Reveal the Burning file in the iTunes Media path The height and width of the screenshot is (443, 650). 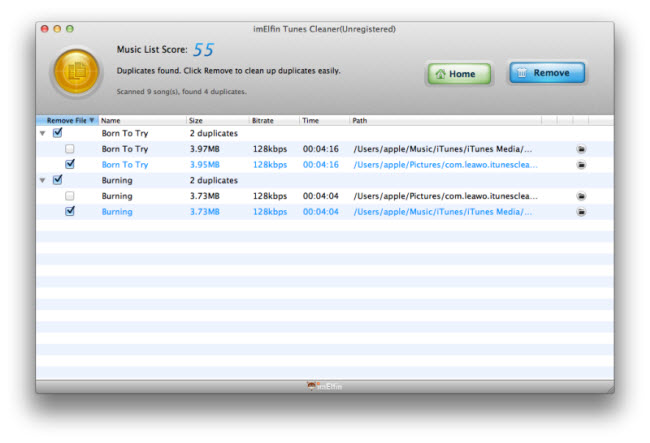[581, 212]
